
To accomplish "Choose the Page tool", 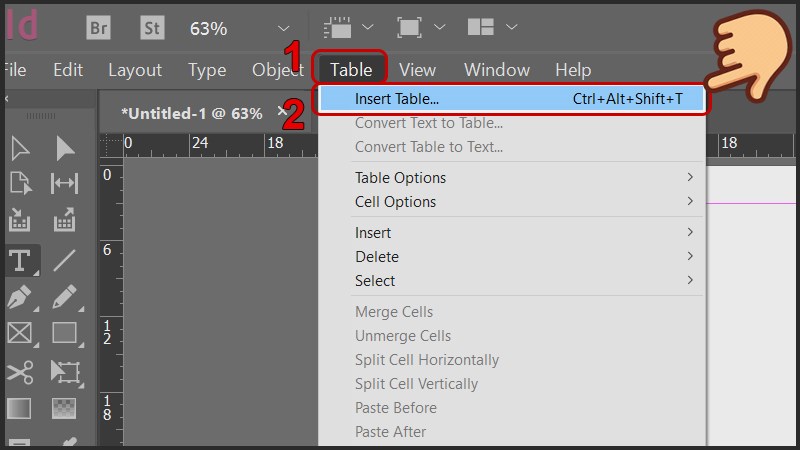I will (x=20, y=183).
